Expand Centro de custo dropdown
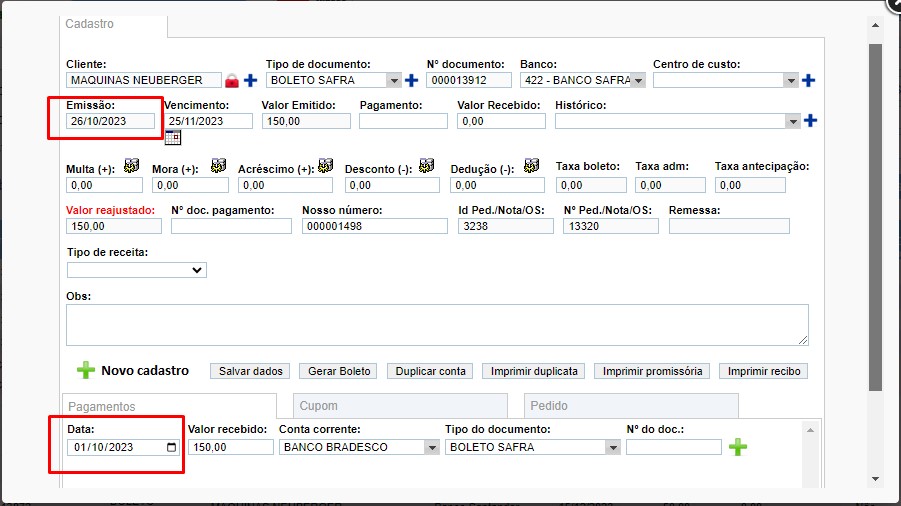Viewport: 901px width, 506px height. pyautogui.click(x=791, y=80)
